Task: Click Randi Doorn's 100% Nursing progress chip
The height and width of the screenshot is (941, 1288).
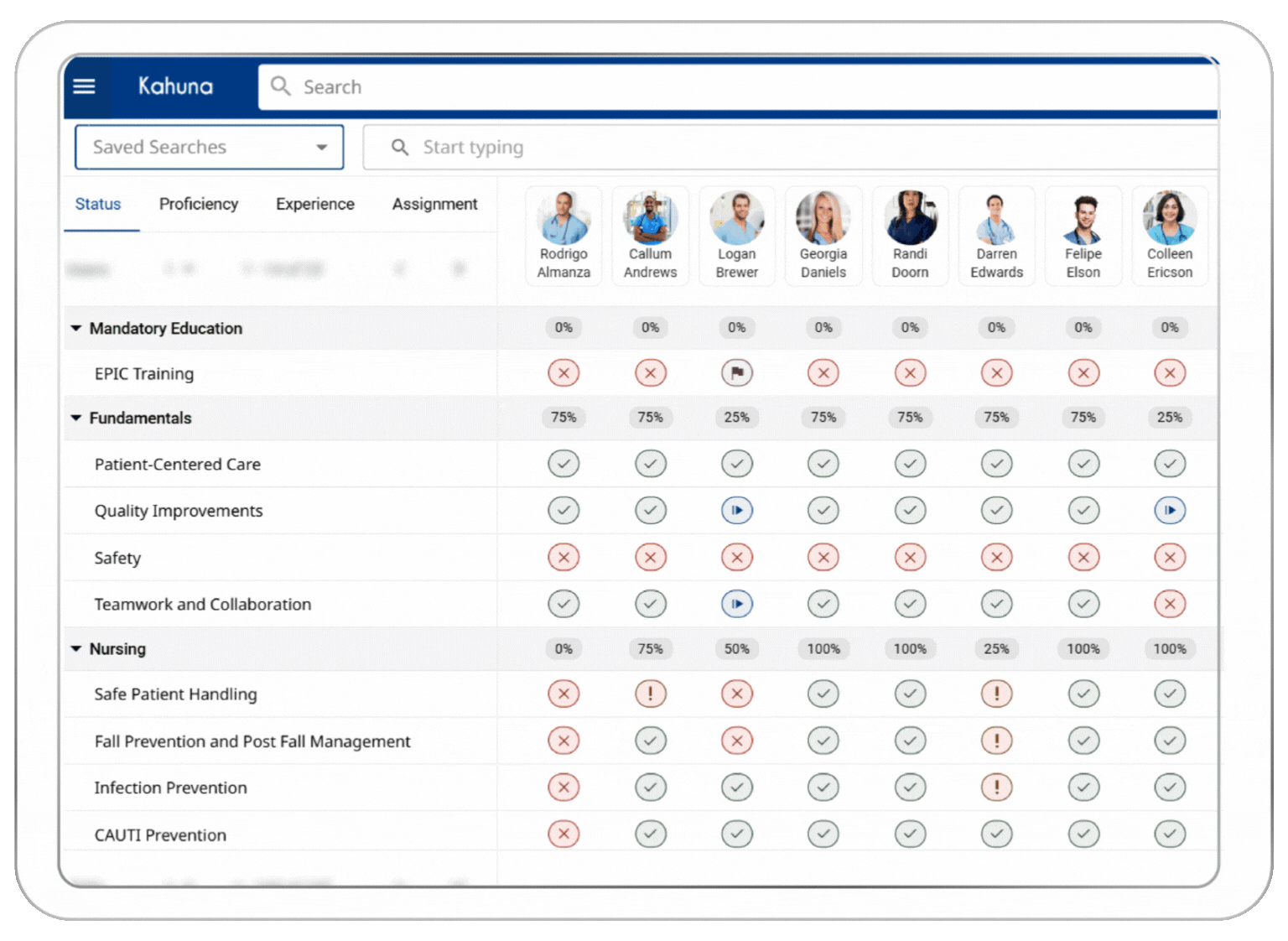Action: pos(910,648)
